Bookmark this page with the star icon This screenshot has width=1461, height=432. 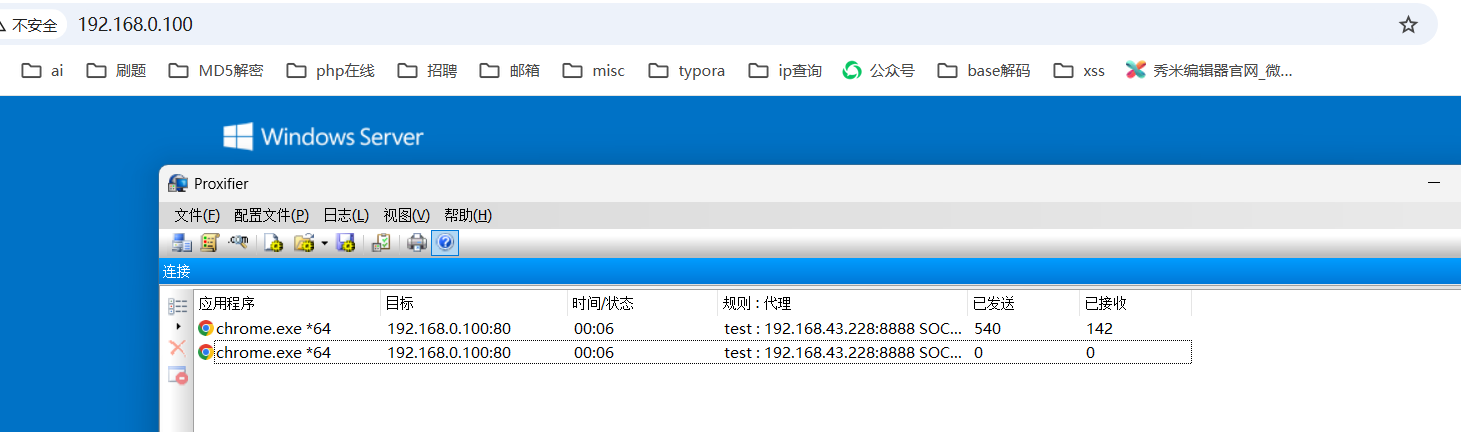1408,25
